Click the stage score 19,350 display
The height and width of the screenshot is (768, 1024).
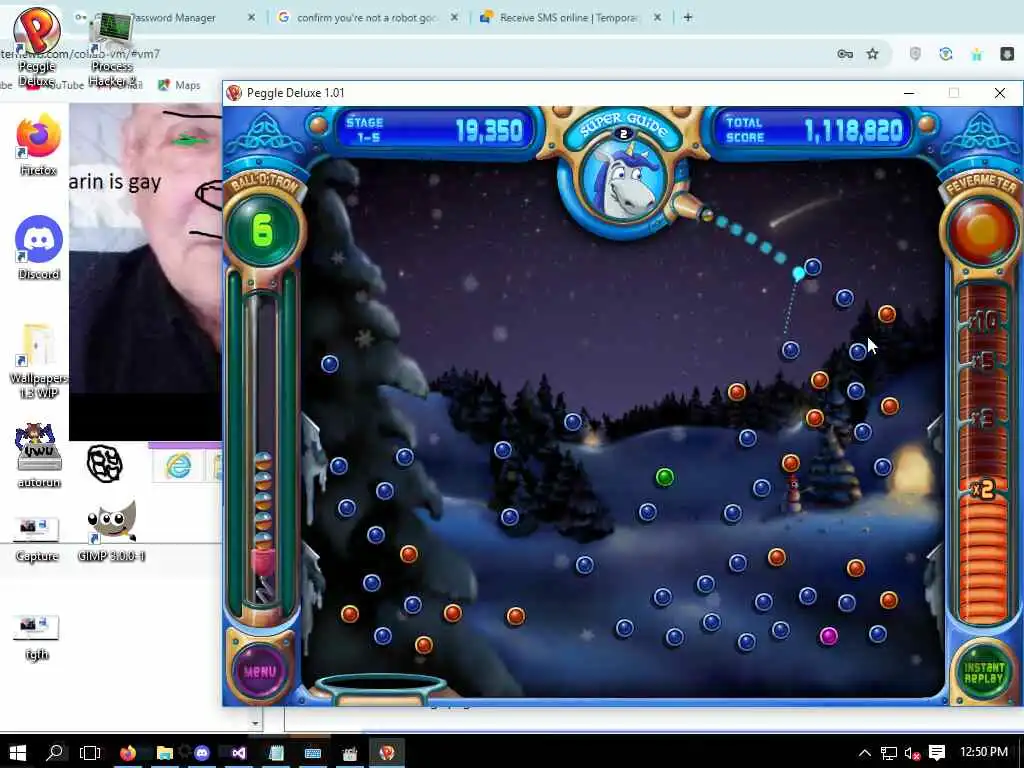click(489, 131)
